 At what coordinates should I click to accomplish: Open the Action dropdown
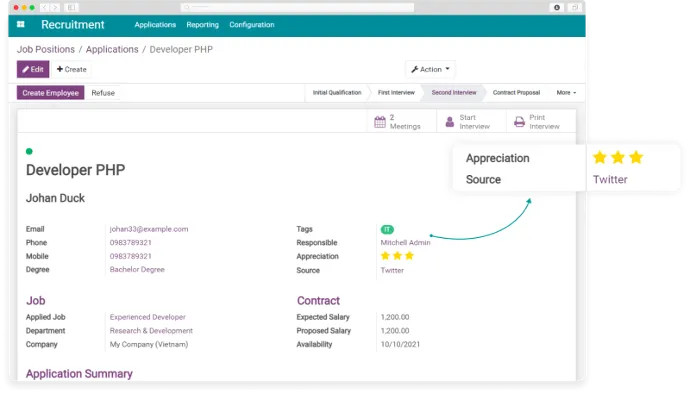coord(430,70)
